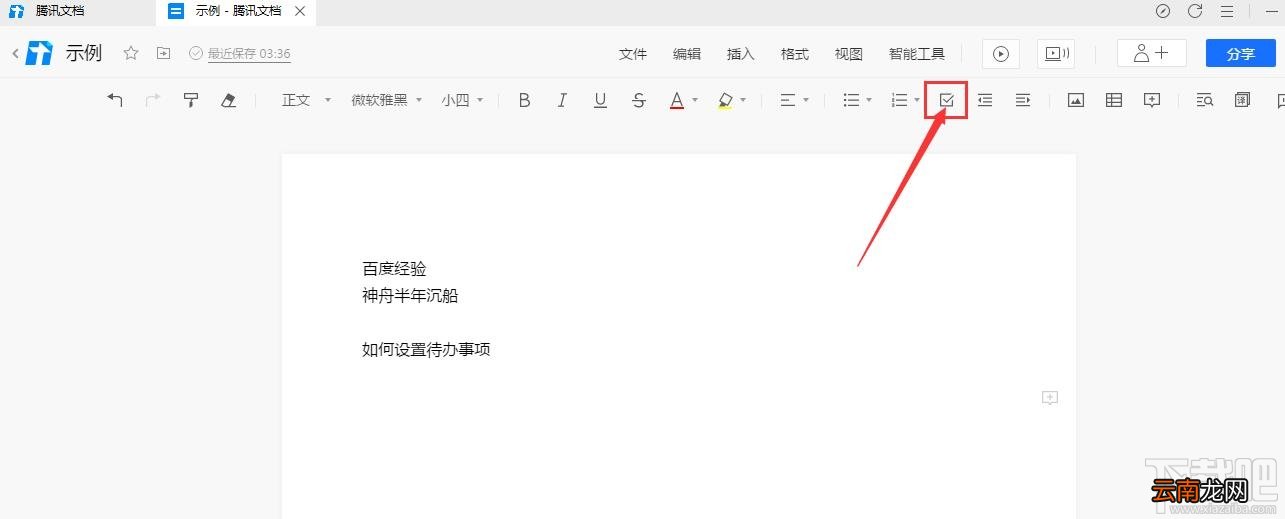Toggle italic formatting
The width and height of the screenshot is (1285, 519).
562,100
